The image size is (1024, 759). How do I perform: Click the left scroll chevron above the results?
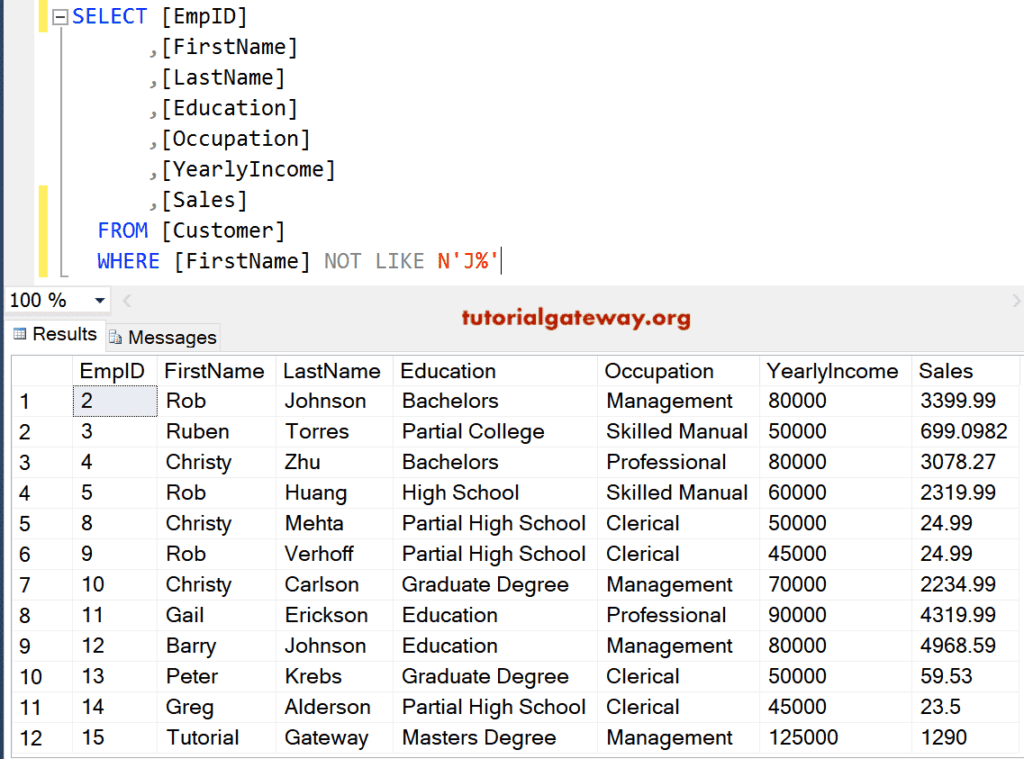(126, 300)
